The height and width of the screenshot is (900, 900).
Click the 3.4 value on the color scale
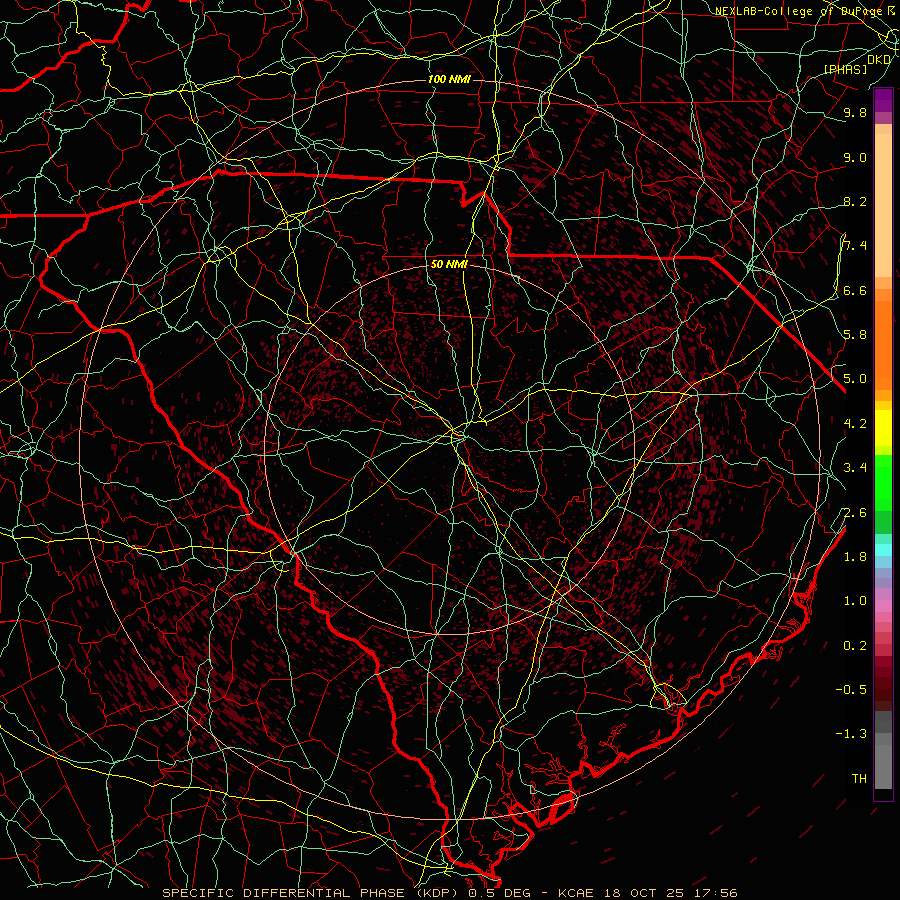click(855, 468)
